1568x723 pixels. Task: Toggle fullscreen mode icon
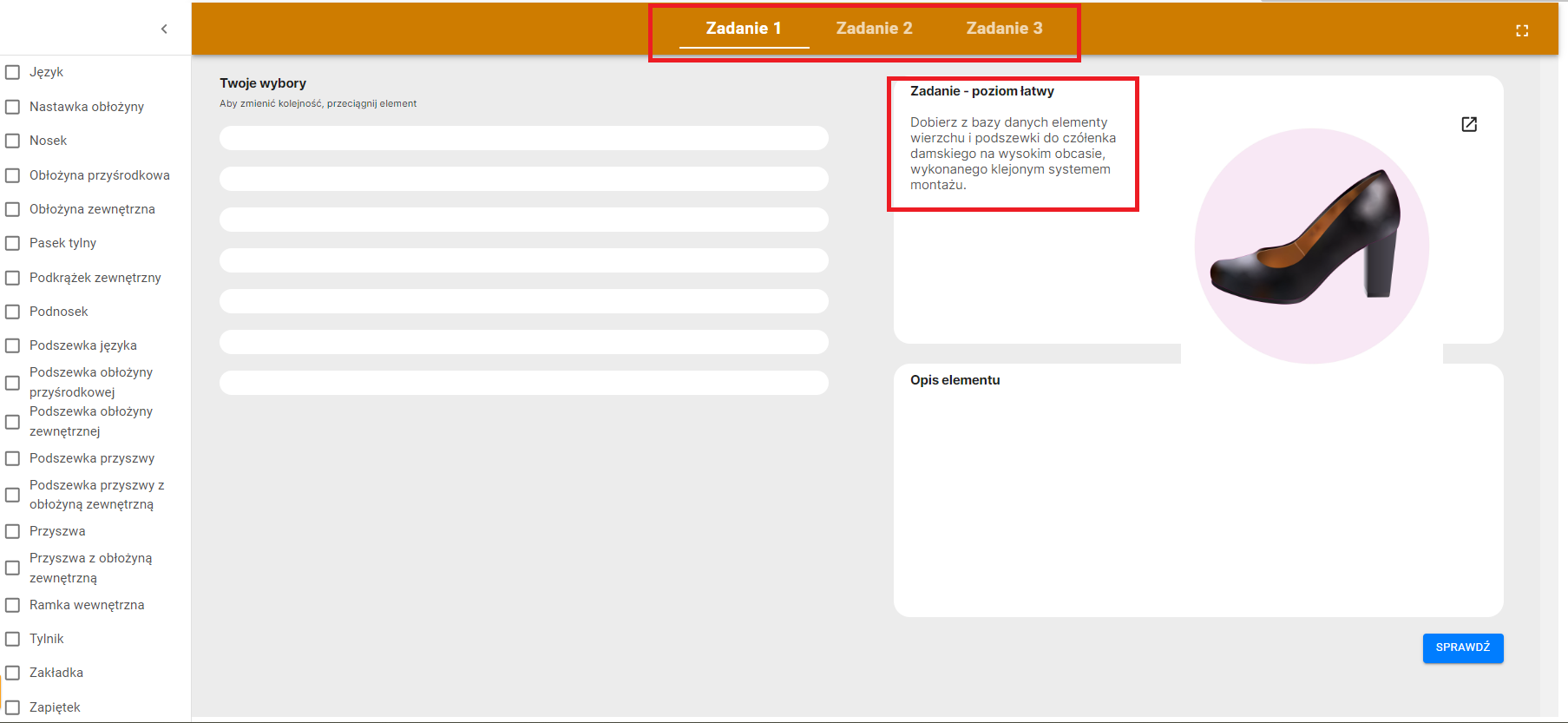(x=1521, y=30)
